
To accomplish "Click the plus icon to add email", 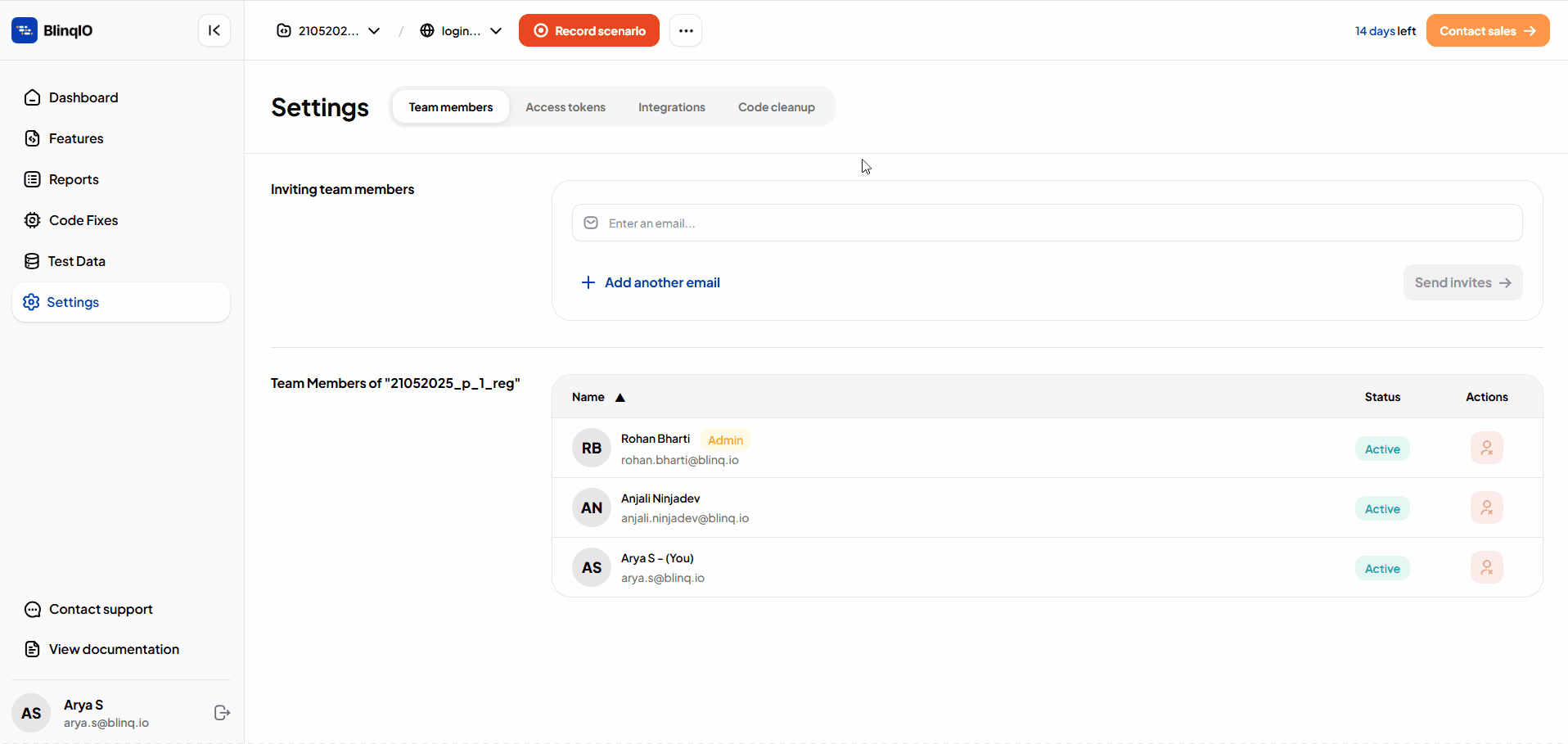I will 588,282.
